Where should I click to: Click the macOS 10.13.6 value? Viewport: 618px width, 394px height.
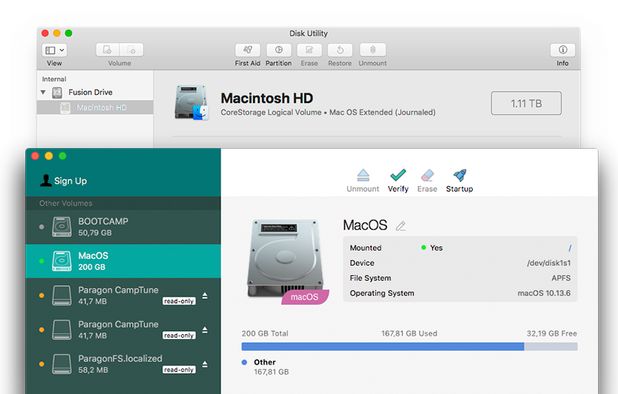click(544, 293)
